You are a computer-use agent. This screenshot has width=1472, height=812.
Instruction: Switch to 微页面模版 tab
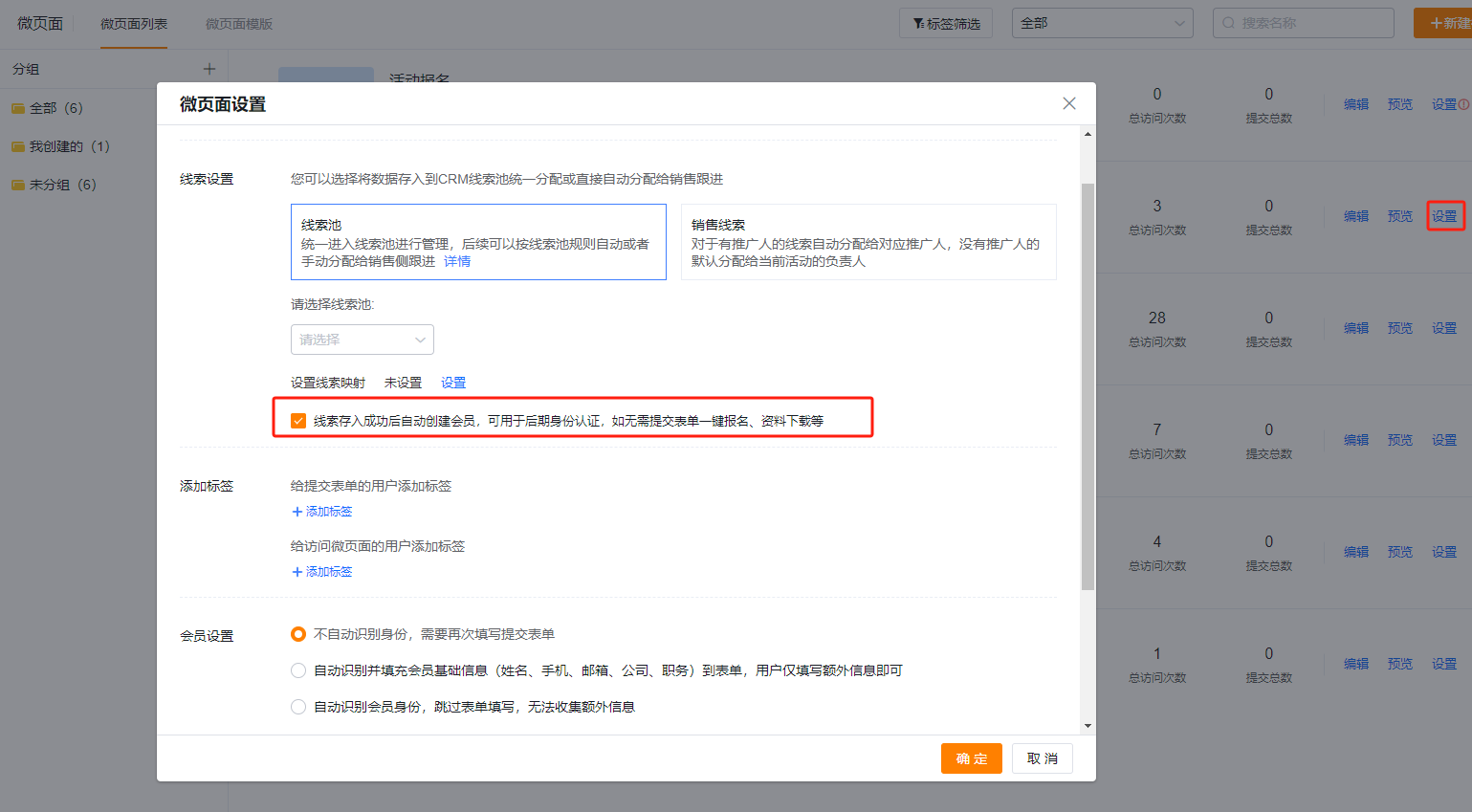[x=239, y=24]
